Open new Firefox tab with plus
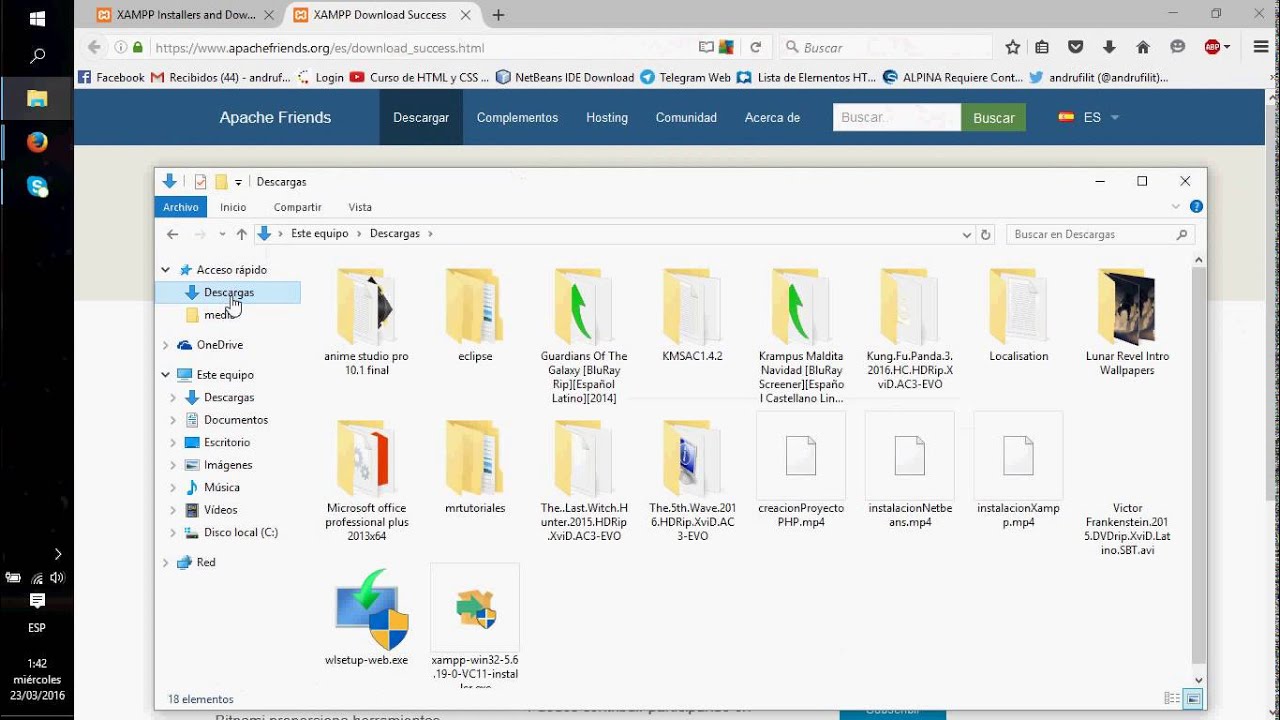 [x=499, y=15]
